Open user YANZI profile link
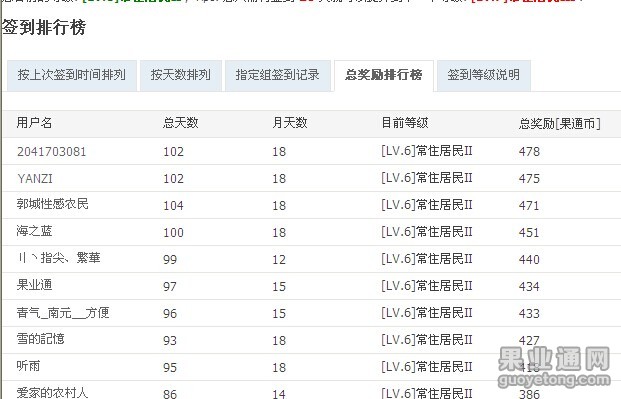 35,179
